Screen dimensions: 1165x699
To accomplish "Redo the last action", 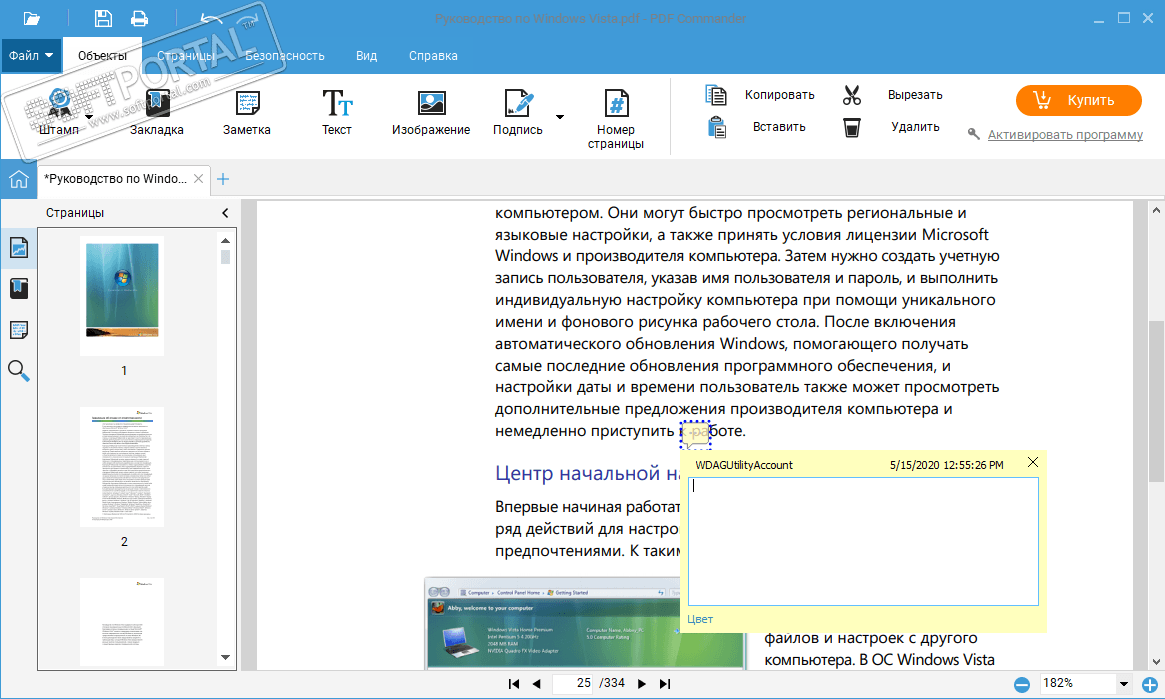I will click(248, 19).
